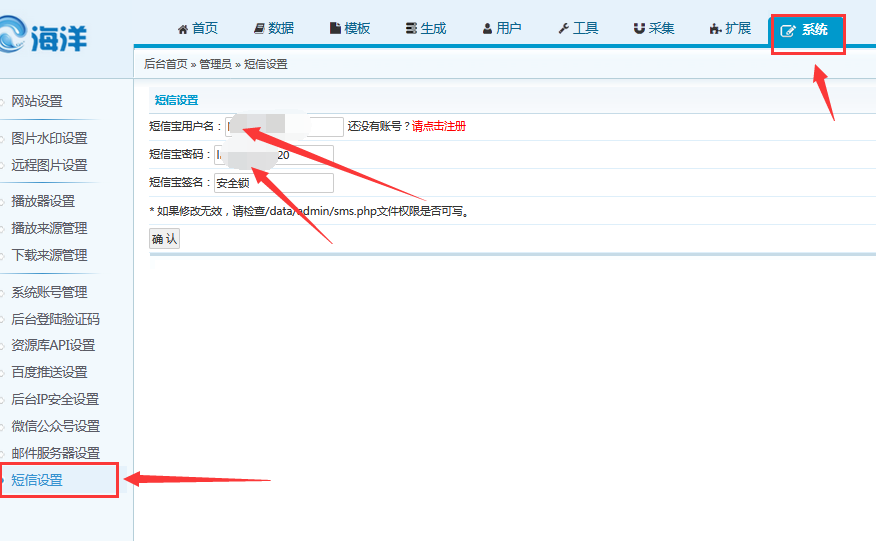This screenshot has width=876, height=541.
Task: Open 网站设置 in the sidebar
Action: [37, 101]
